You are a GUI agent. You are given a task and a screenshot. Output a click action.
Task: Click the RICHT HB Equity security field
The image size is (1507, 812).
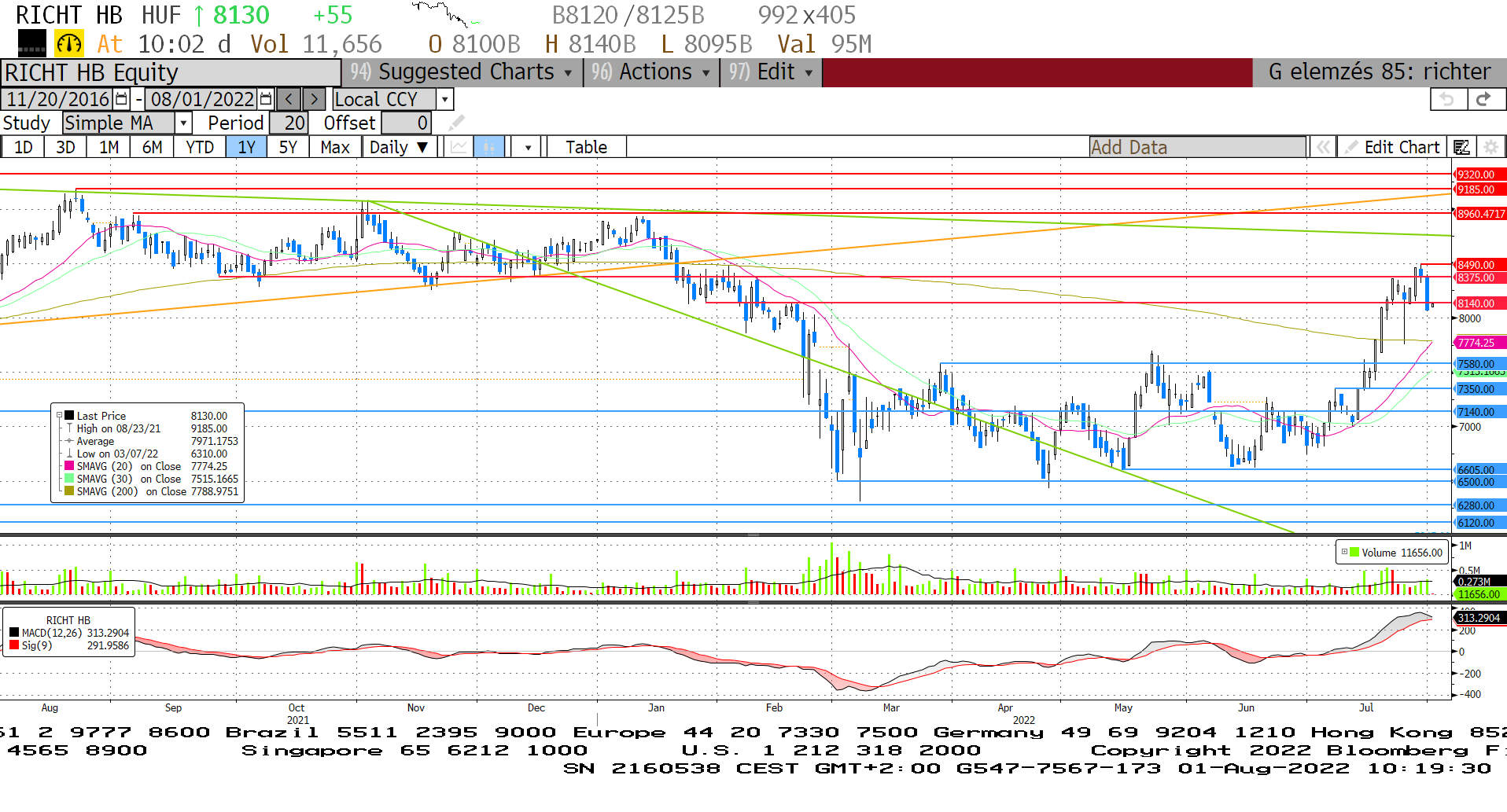coord(171,72)
